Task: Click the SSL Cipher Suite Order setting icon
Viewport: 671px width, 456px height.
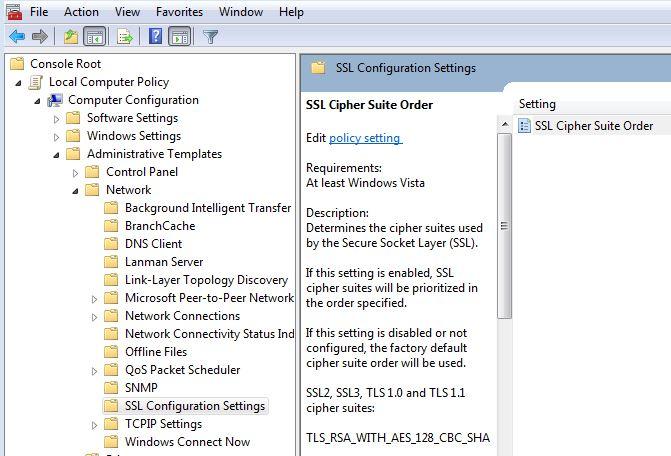Action: [x=524, y=126]
